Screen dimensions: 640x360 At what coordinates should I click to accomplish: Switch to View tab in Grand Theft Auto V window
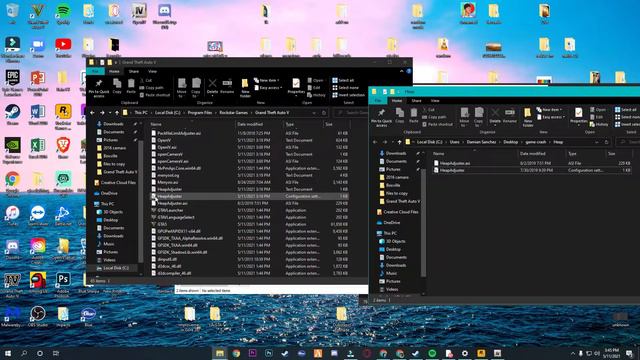152,71
